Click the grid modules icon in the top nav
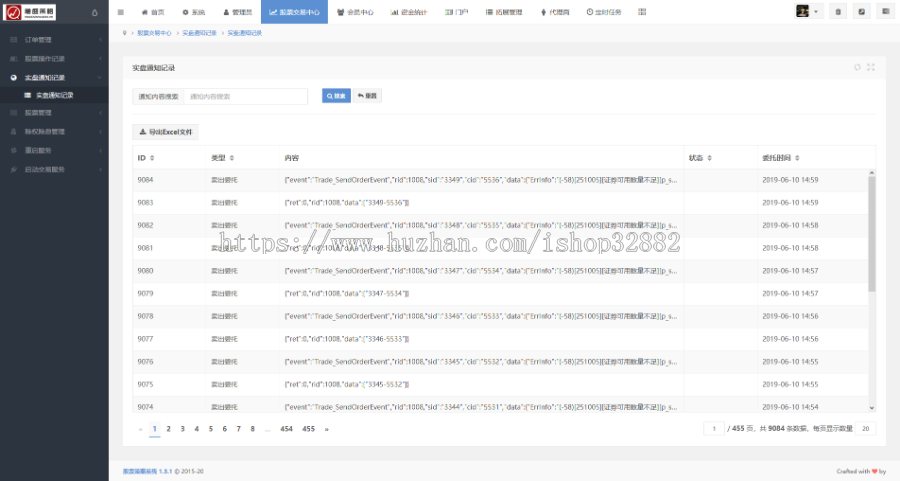 (x=642, y=12)
